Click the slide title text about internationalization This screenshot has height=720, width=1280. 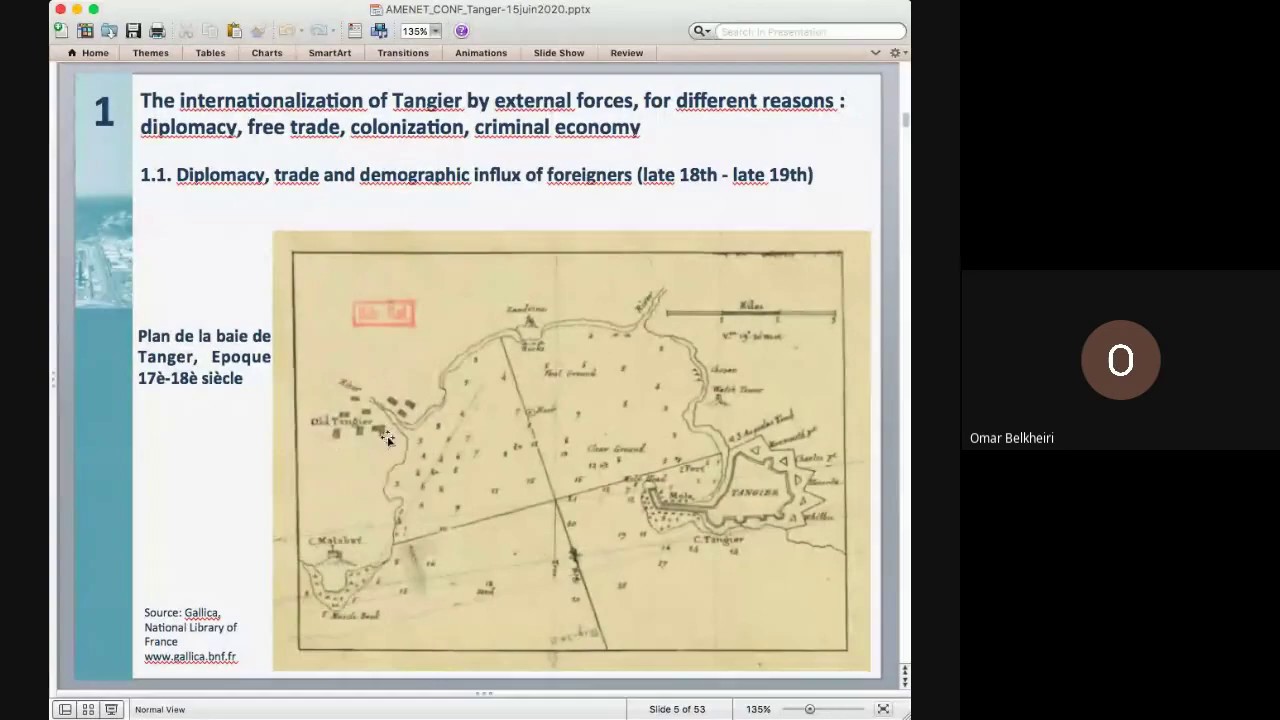pyautogui.click(x=492, y=114)
